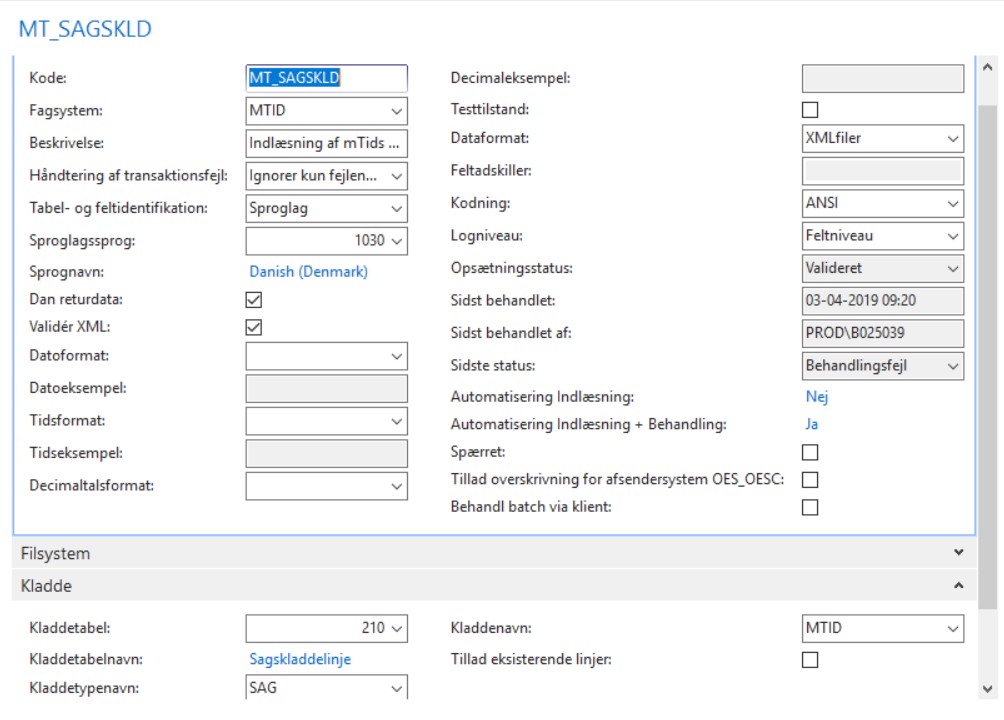Tick Tillad eksisterende linjer checkbox
The image size is (1004, 720).
pyautogui.click(x=810, y=659)
